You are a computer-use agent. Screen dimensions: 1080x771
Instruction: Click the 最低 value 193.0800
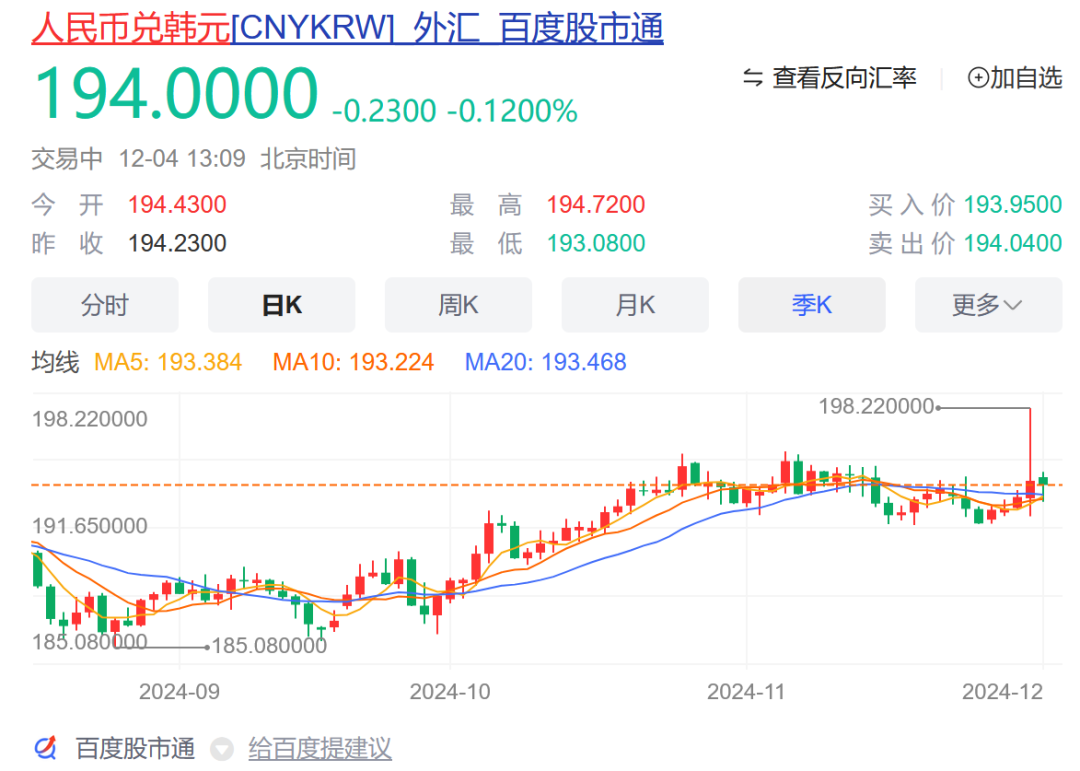[x=596, y=243]
